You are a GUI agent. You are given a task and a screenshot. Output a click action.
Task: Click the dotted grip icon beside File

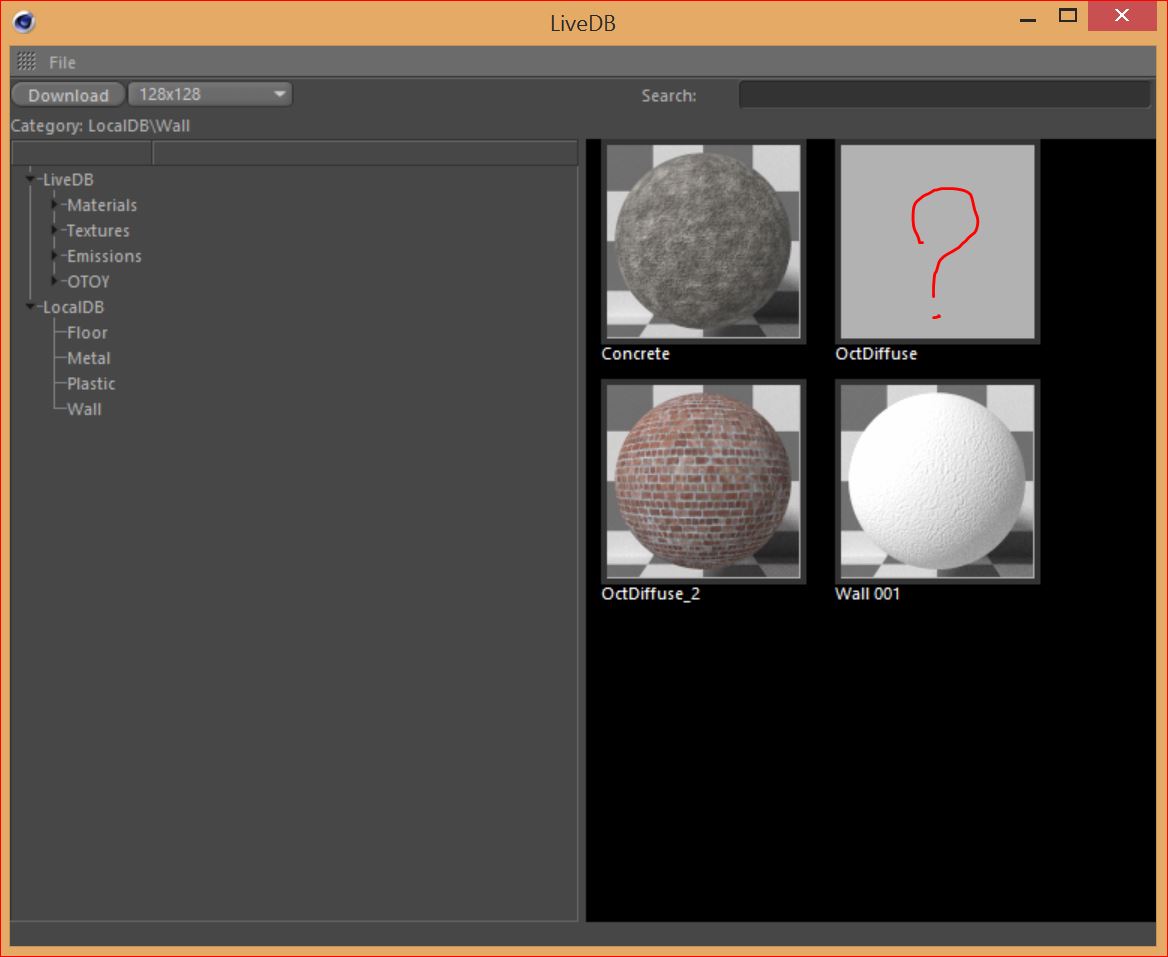click(x=27, y=61)
